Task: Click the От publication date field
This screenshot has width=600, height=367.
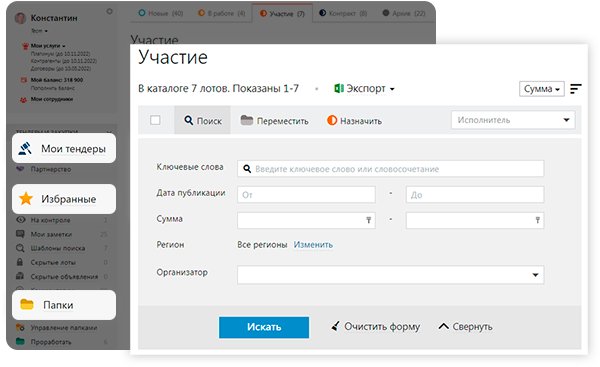Action: tap(306, 194)
